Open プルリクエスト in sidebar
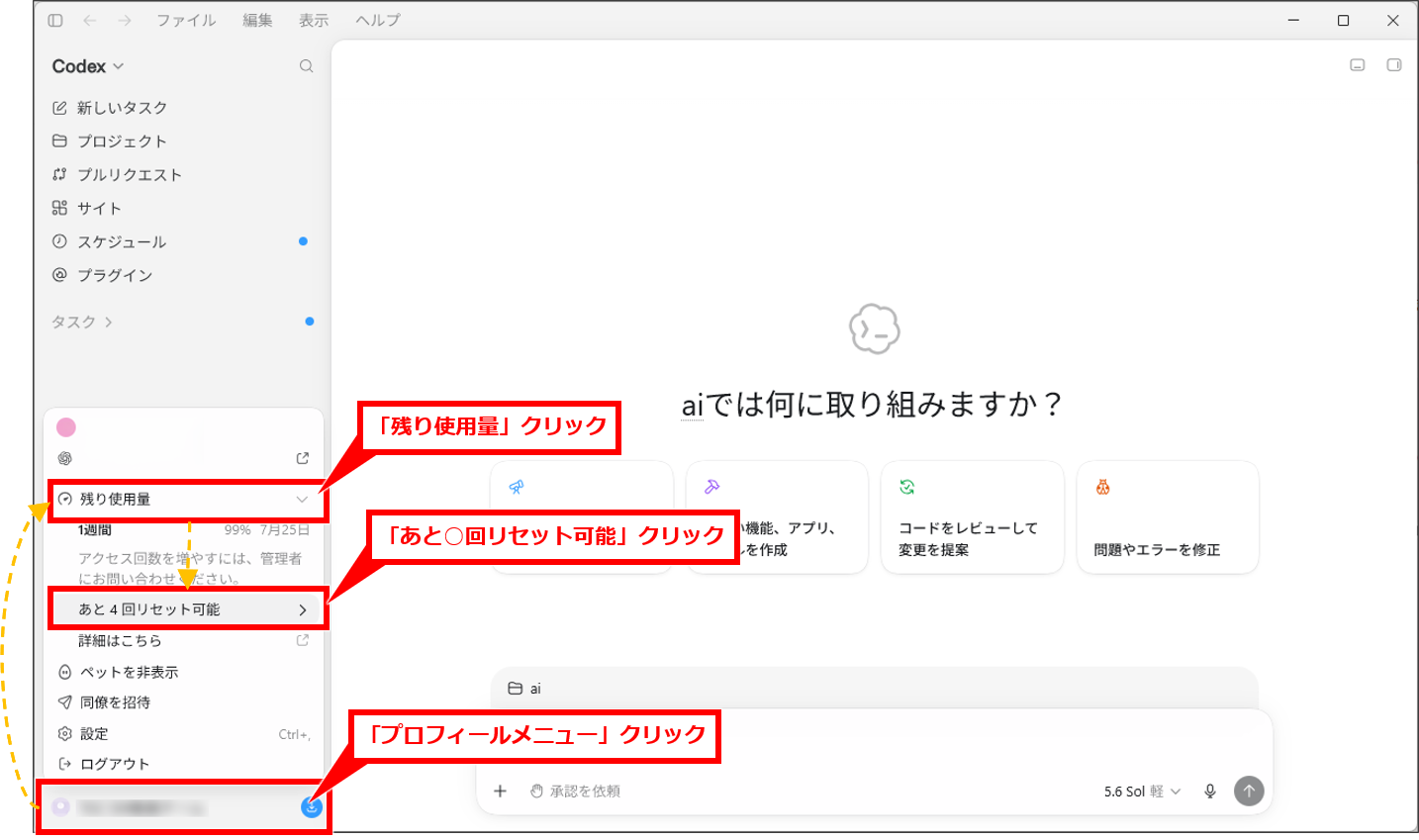 coord(180,175)
